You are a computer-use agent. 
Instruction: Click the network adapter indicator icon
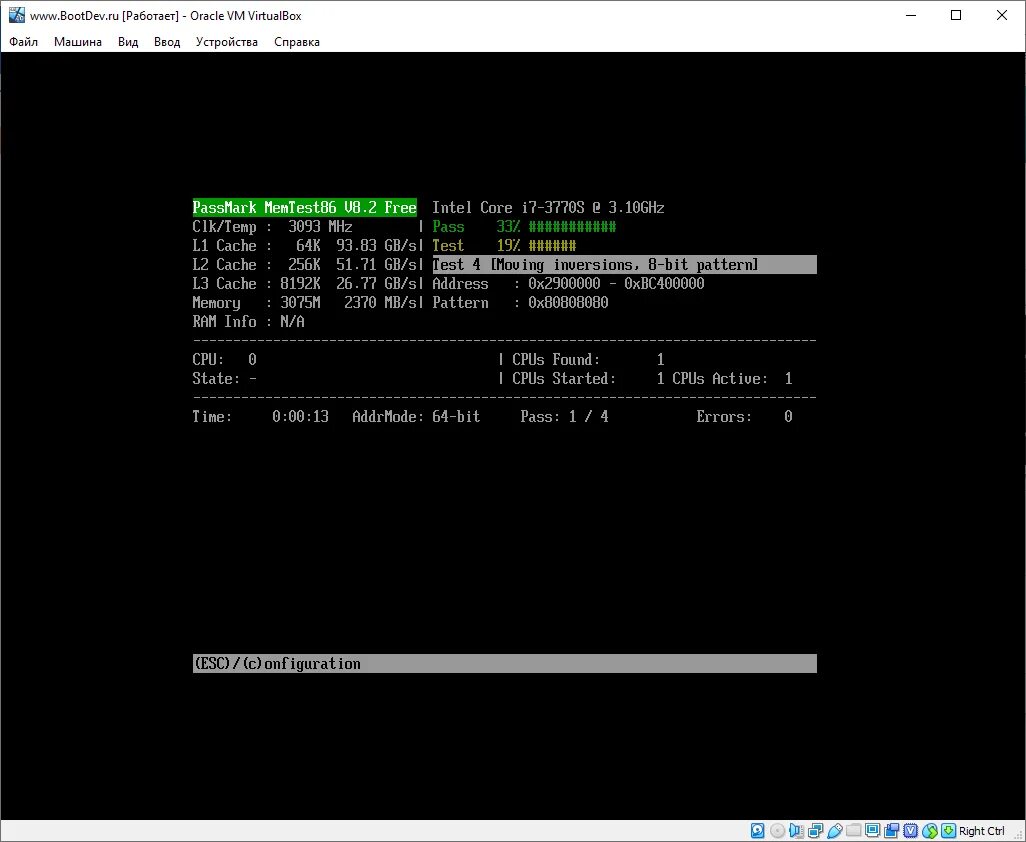815,831
